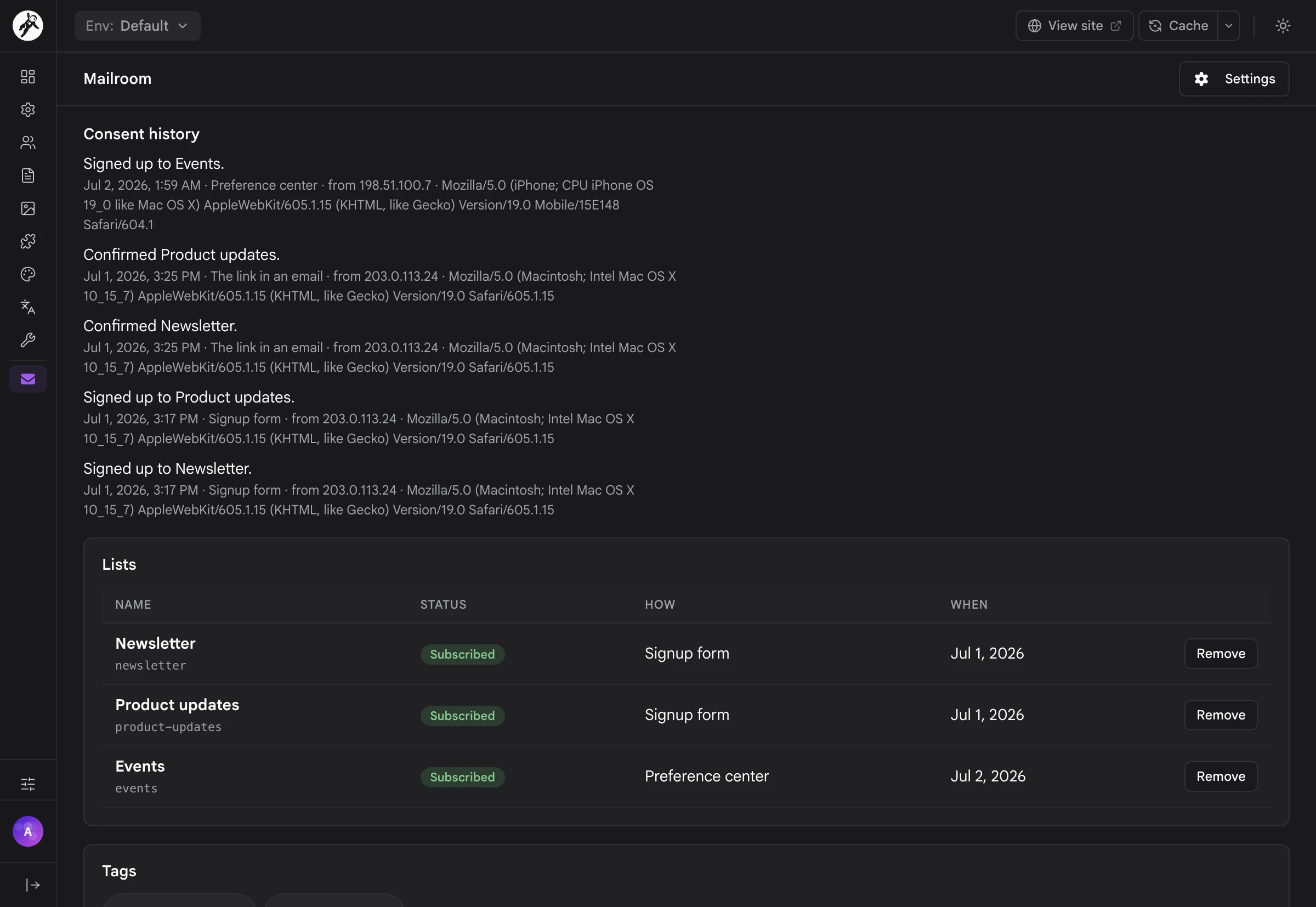Click the Subscribed badge in Events row
Image resolution: width=1316 pixels, height=907 pixels.
pyautogui.click(x=463, y=777)
